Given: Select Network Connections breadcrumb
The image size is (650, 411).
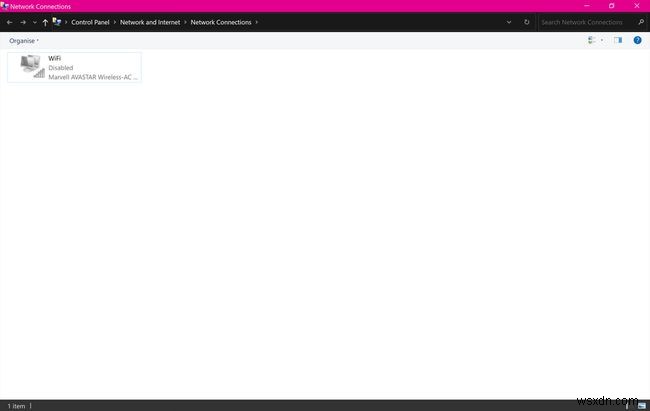Looking at the screenshot, I should point(221,22).
